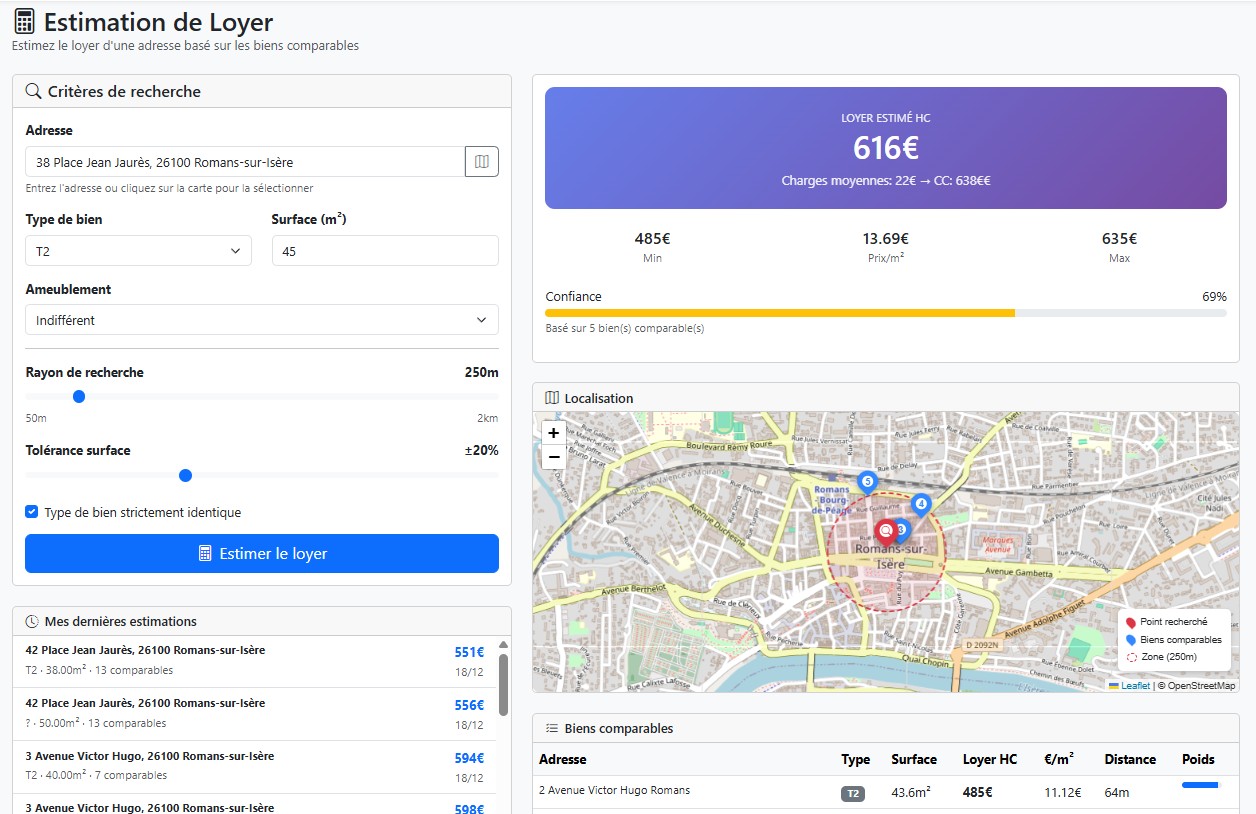Zoom out on the map
Viewport: 1256px width, 814px height.
click(553, 457)
